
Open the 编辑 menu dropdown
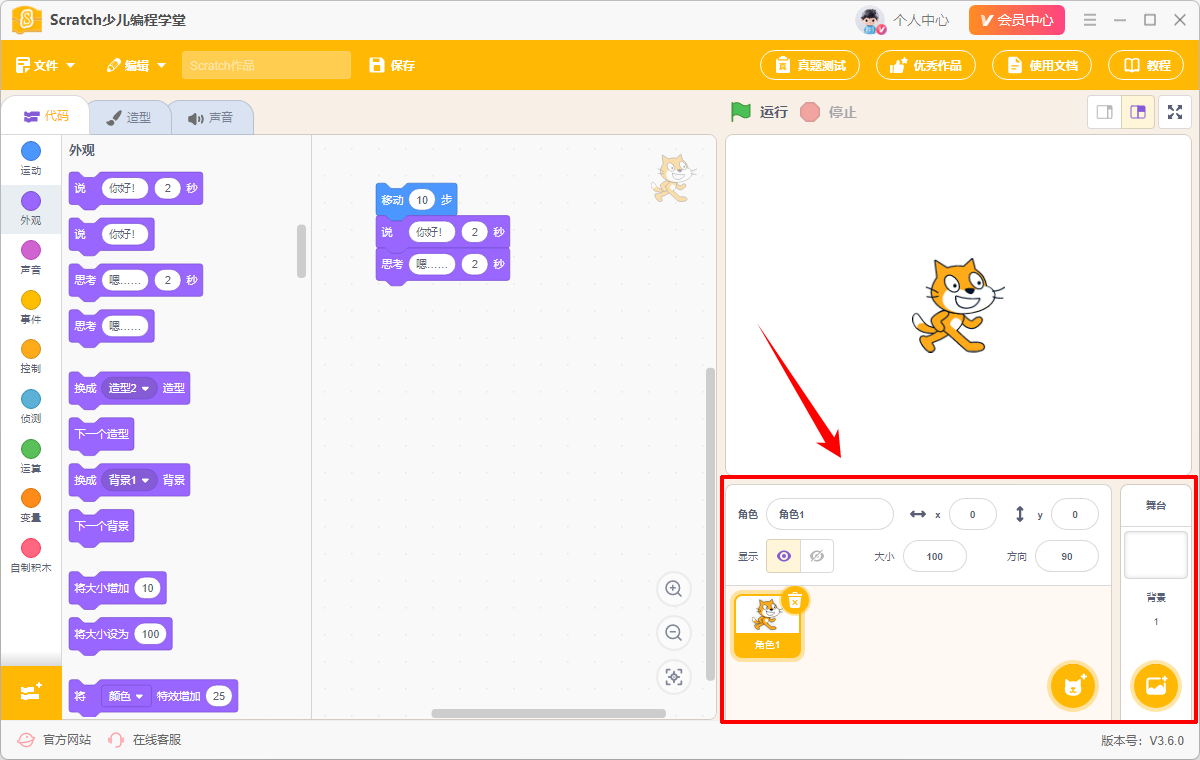click(x=136, y=66)
